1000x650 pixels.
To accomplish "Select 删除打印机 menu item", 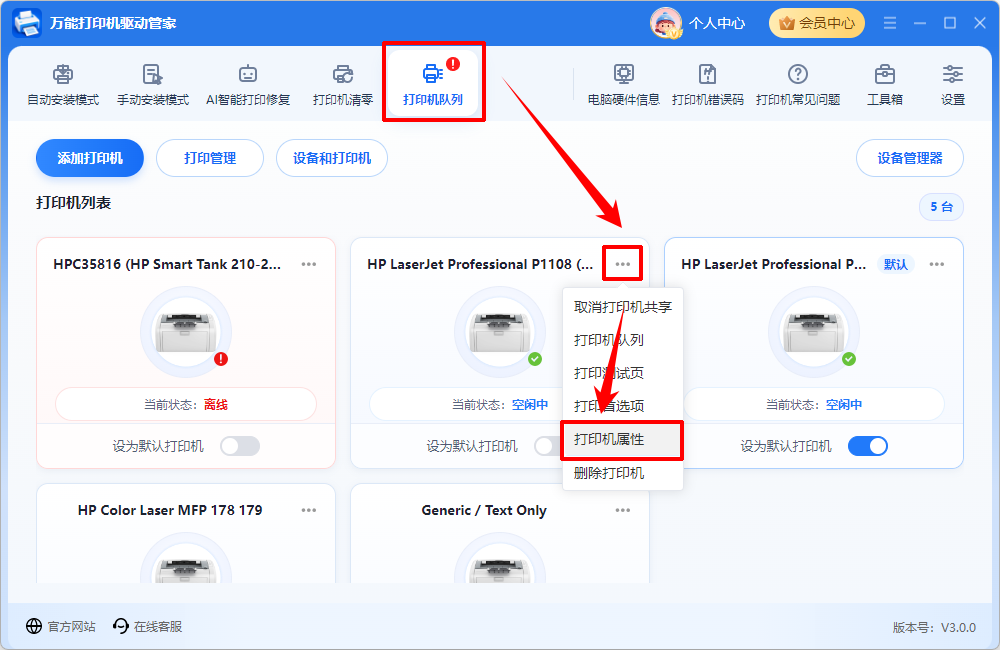I will click(x=622, y=473).
